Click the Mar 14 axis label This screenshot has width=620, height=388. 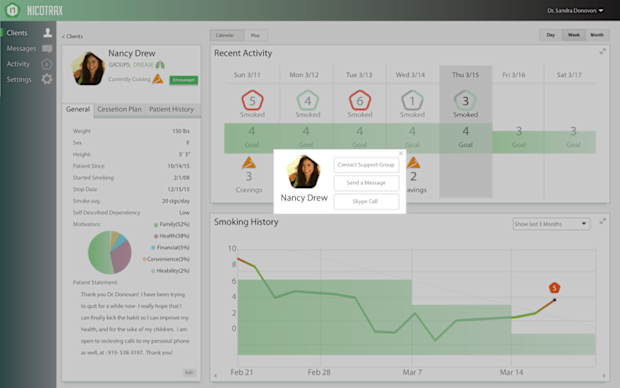pos(511,372)
